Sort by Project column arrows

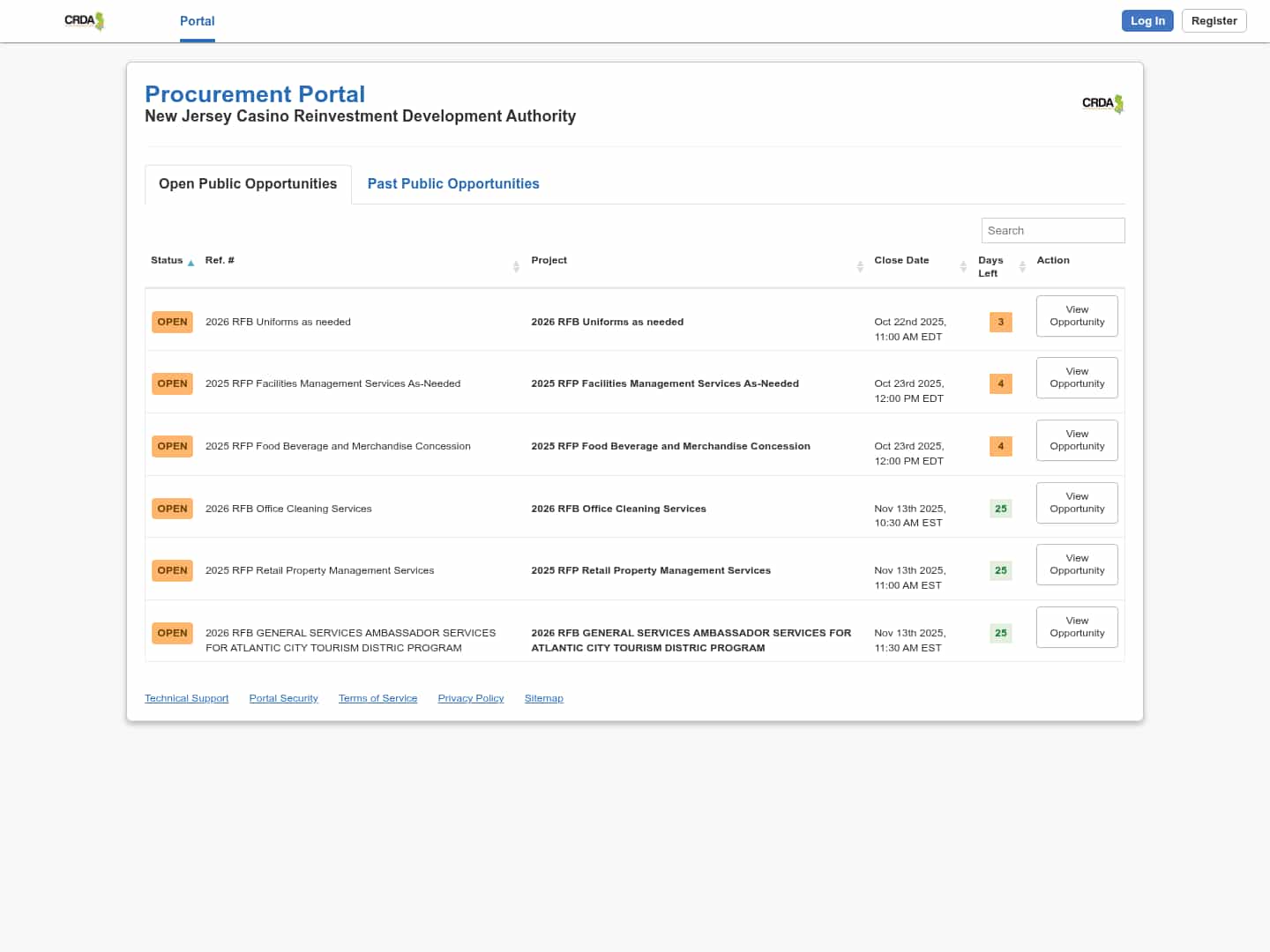tap(860, 266)
